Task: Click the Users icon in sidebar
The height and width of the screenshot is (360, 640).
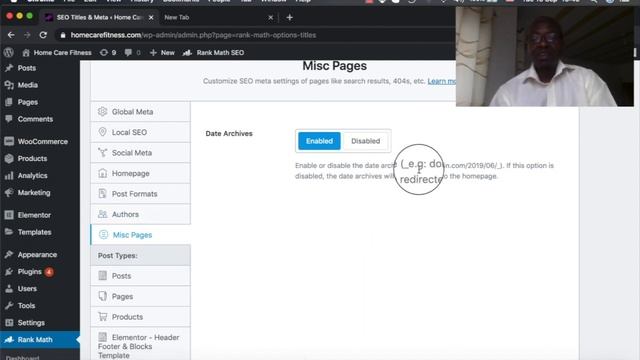Action: pos(9,289)
